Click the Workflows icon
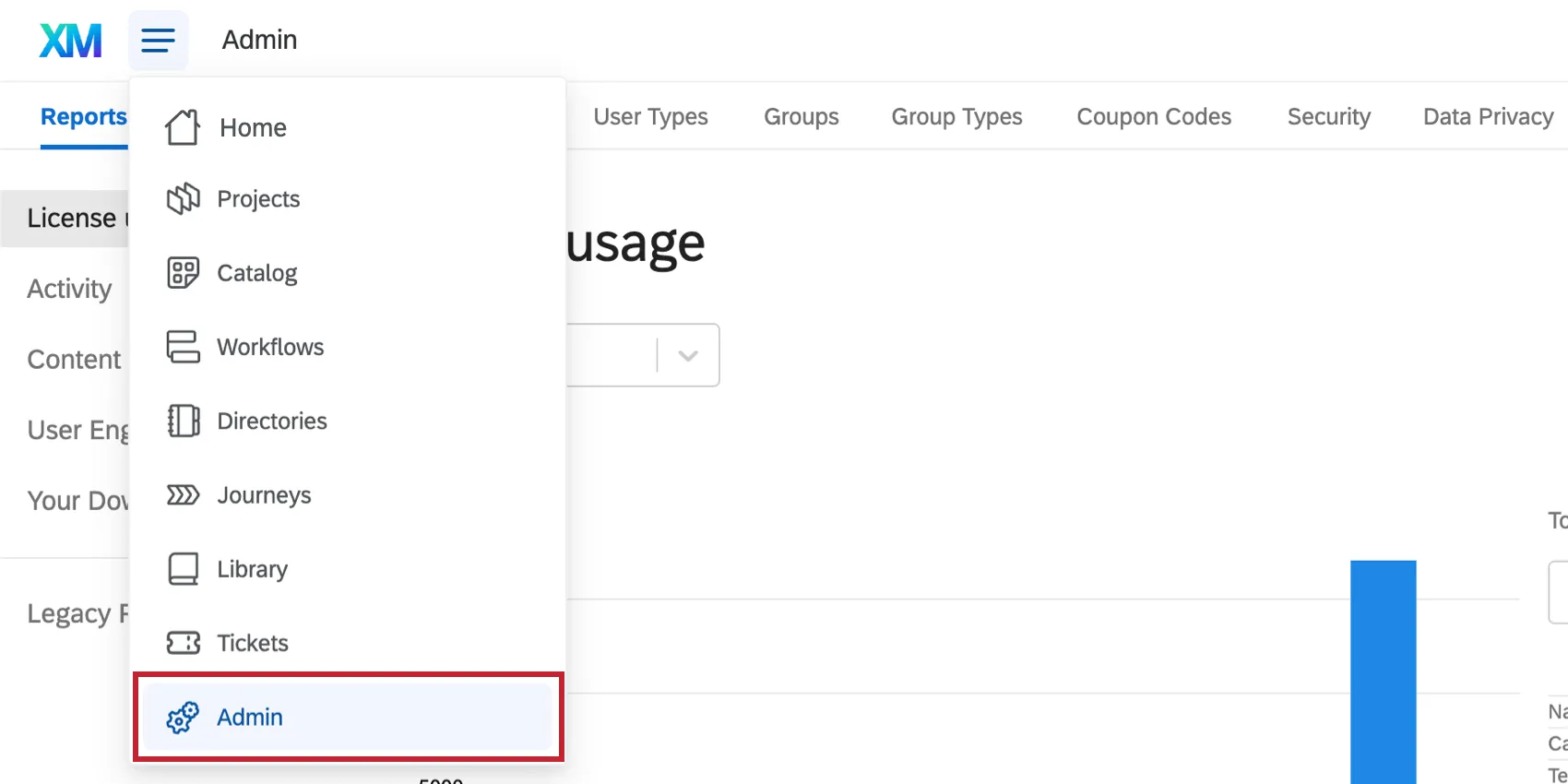 point(183,347)
